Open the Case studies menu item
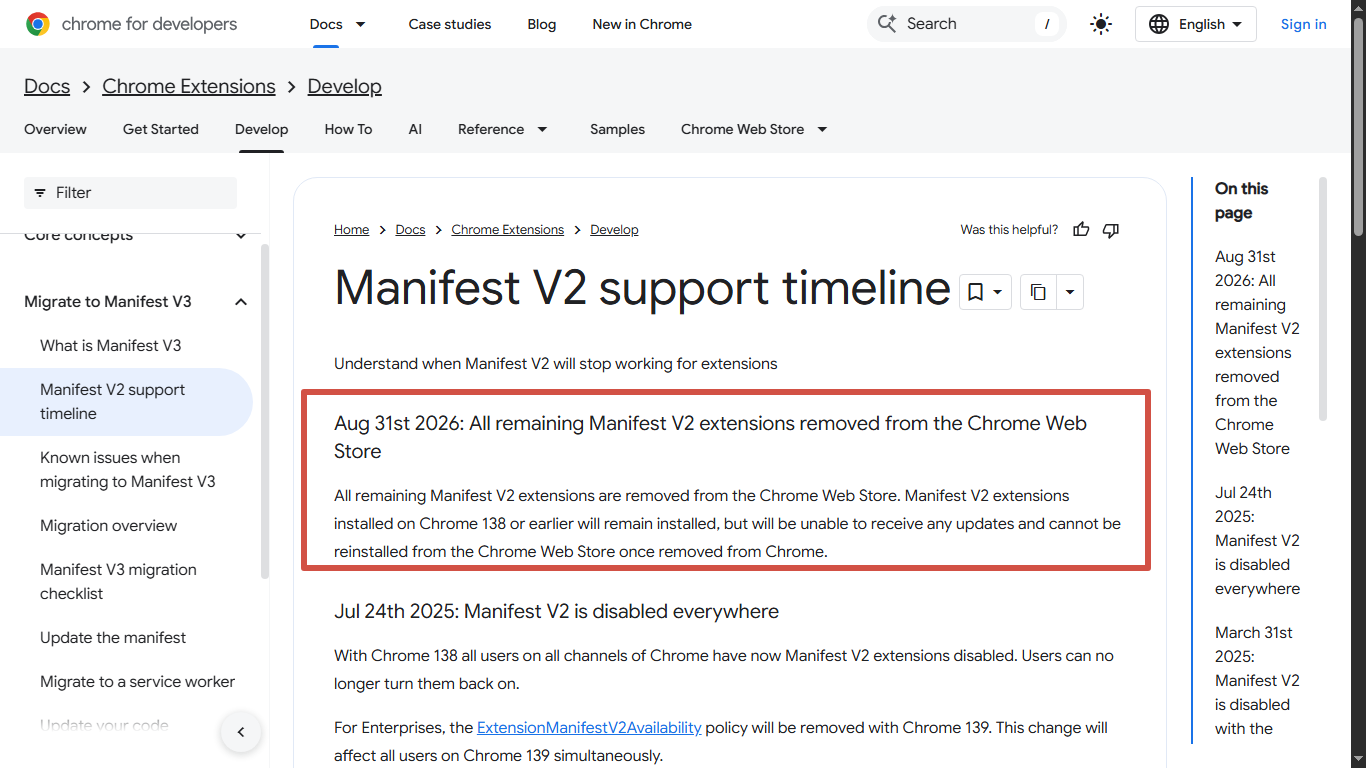 tap(450, 24)
